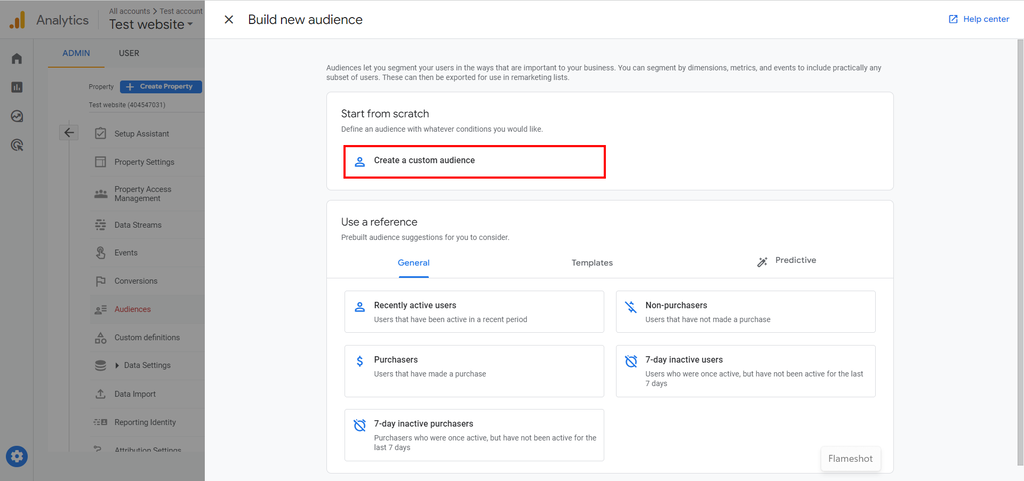Choose the Recently active users suggestion

[474, 312]
